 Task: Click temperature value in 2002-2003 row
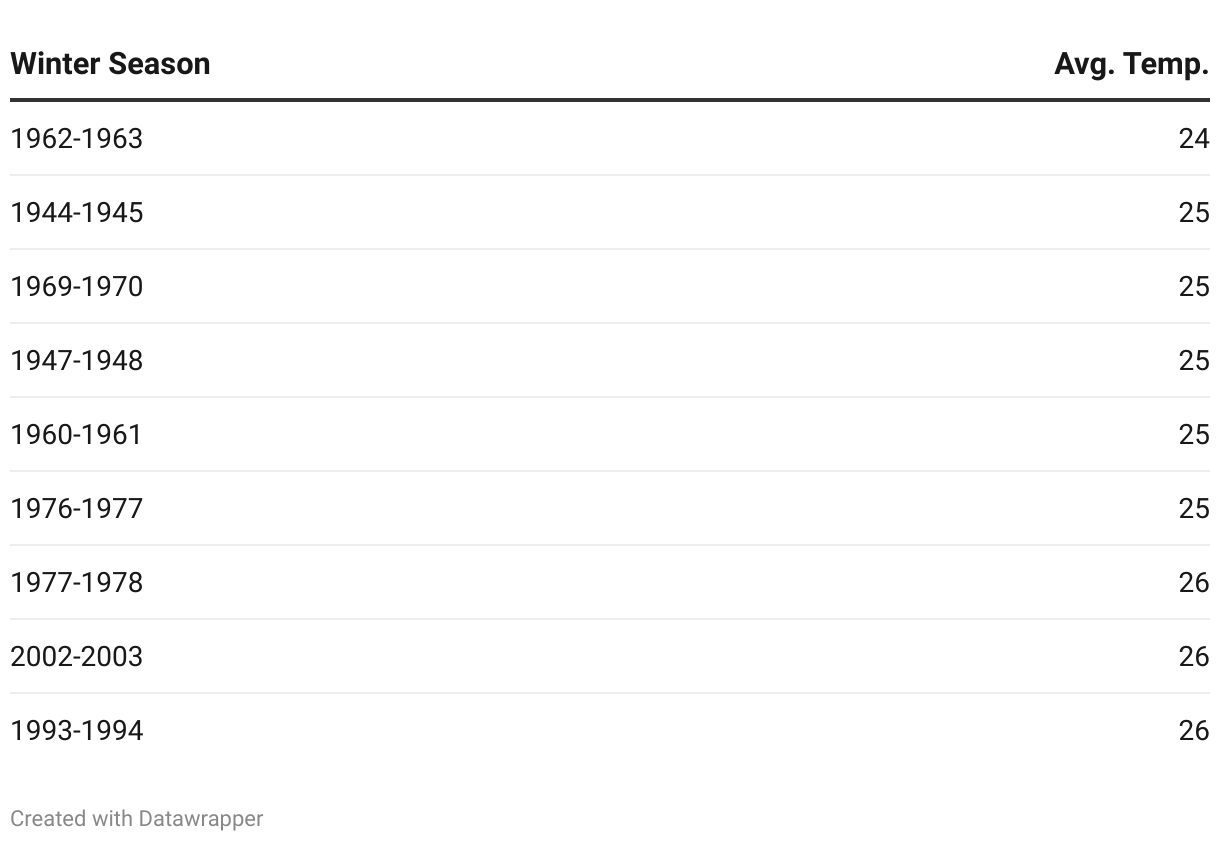[1193, 656]
